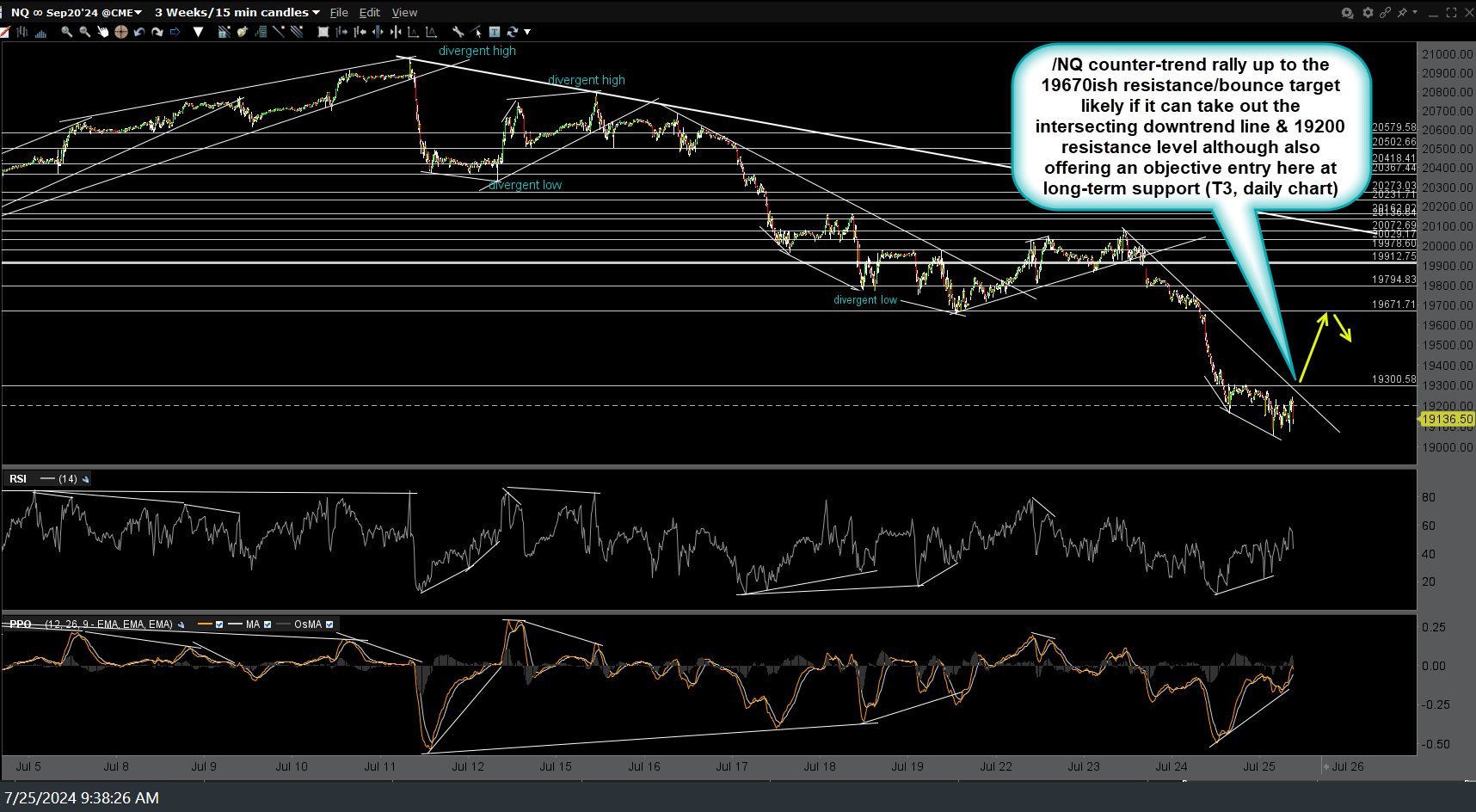This screenshot has height=812, width=1476.
Task: Open RSI indicator settings wrench
Action: [85, 479]
